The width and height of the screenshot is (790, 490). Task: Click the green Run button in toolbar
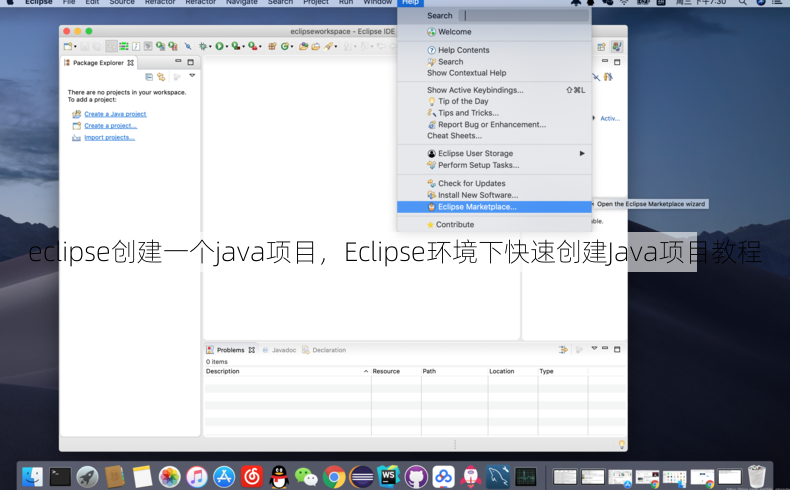point(220,46)
